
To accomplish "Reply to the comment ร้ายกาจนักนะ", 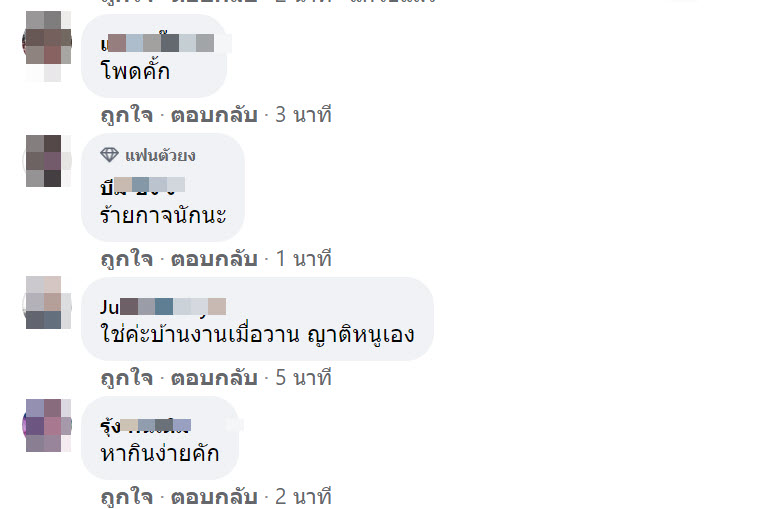I will tap(214, 259).
